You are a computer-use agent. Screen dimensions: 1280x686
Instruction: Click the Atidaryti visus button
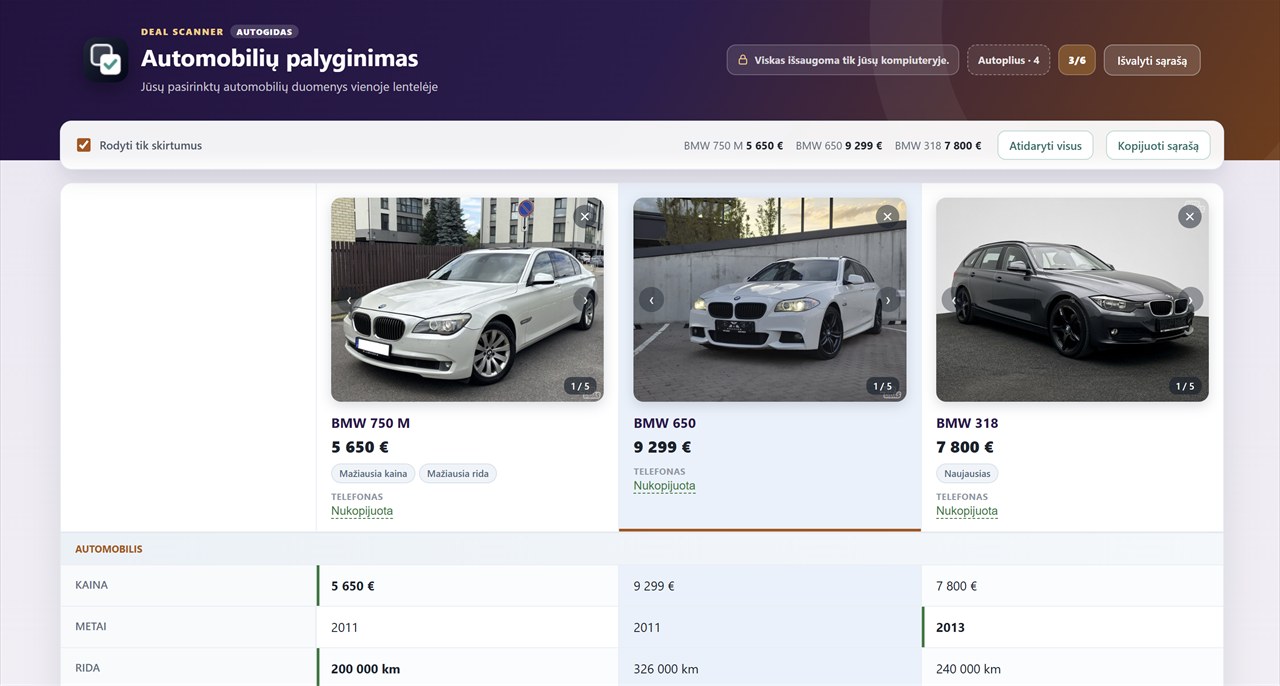pyautogui.click(x=1045, y=145)
